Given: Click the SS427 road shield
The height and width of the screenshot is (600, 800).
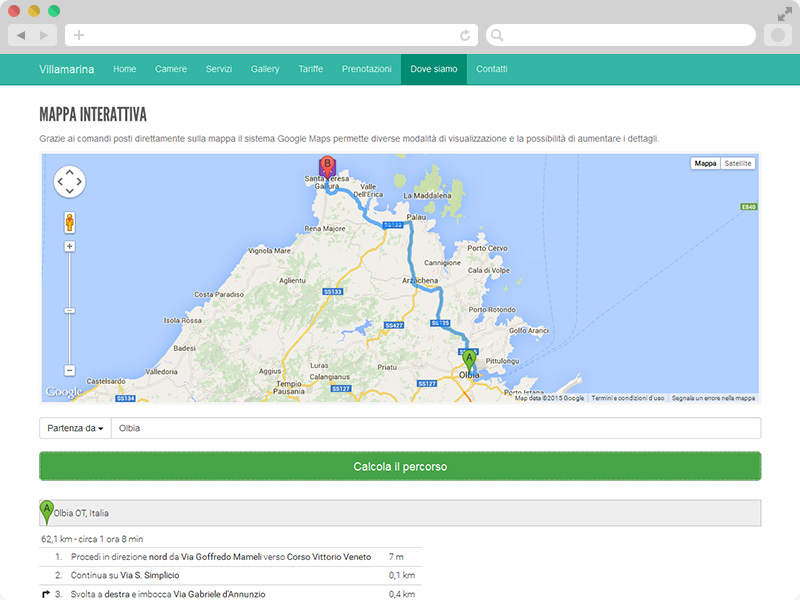Looking at the screenshot, I should [x=393, y=325].
